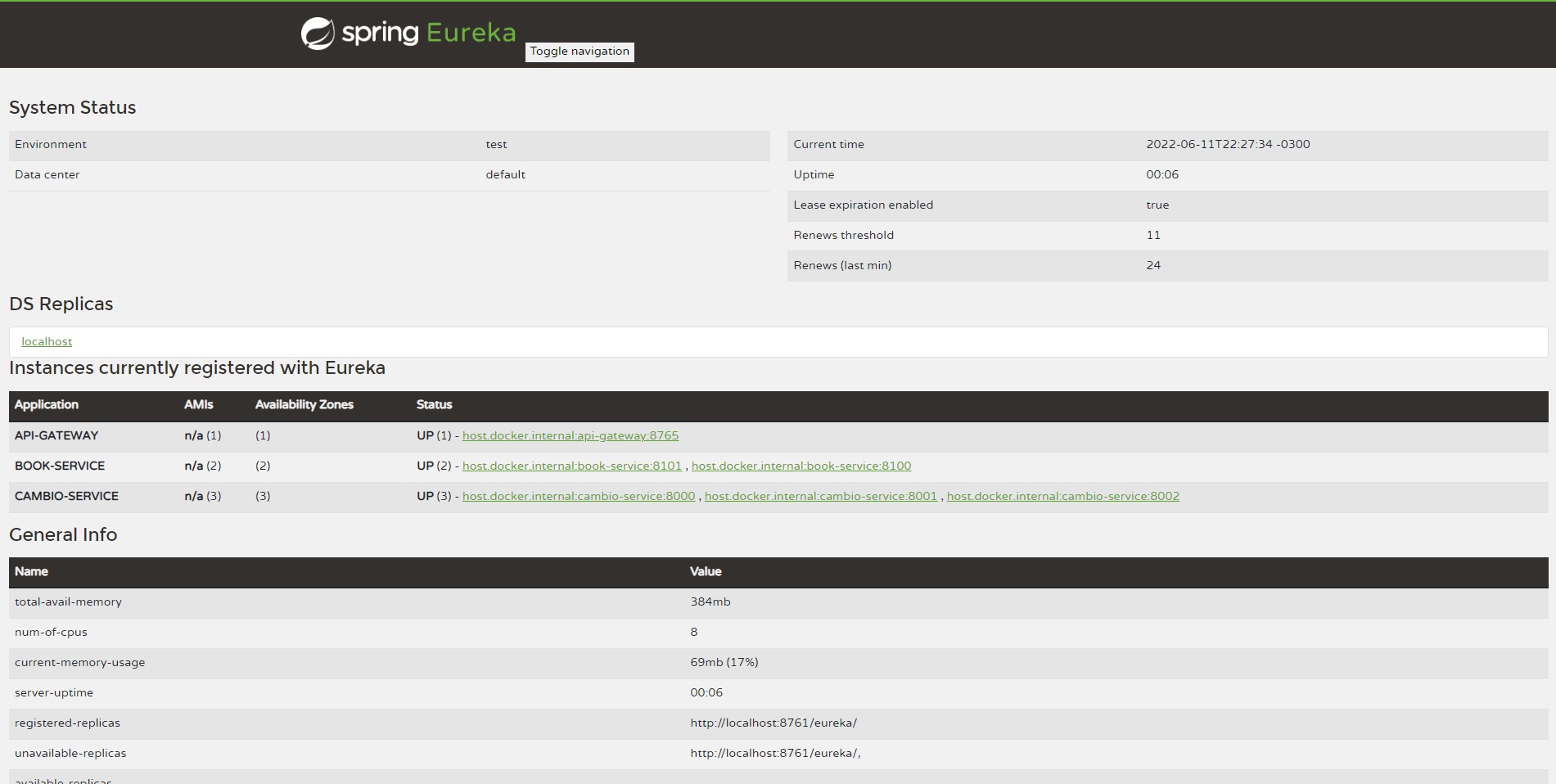Click the Environment value 'test'
Viewport: 1556px width, 784px height.
coord(496,144)
